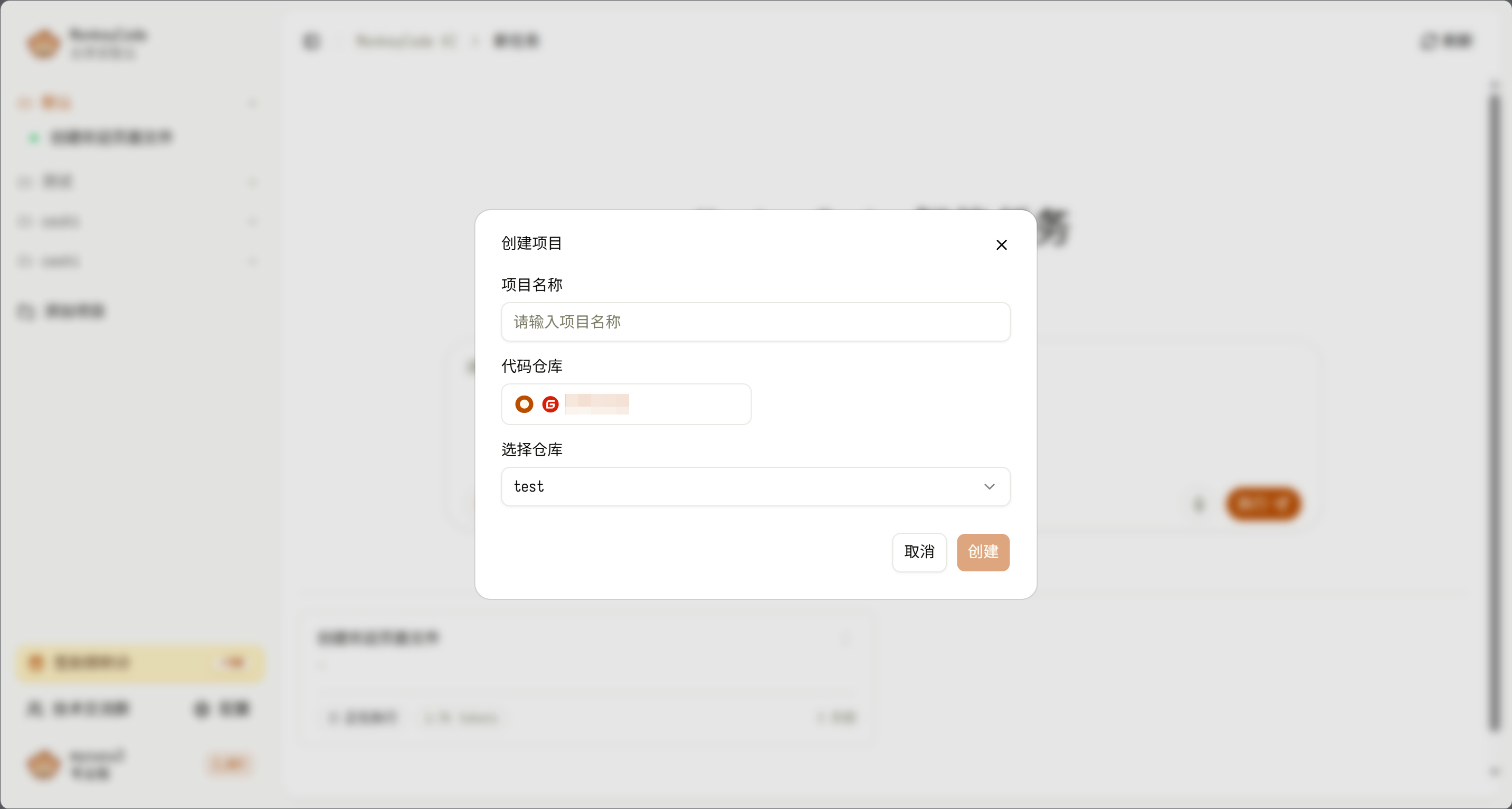Click the yellow banner in the sidebar
The image size is (1512, 809).
(140, 663)
